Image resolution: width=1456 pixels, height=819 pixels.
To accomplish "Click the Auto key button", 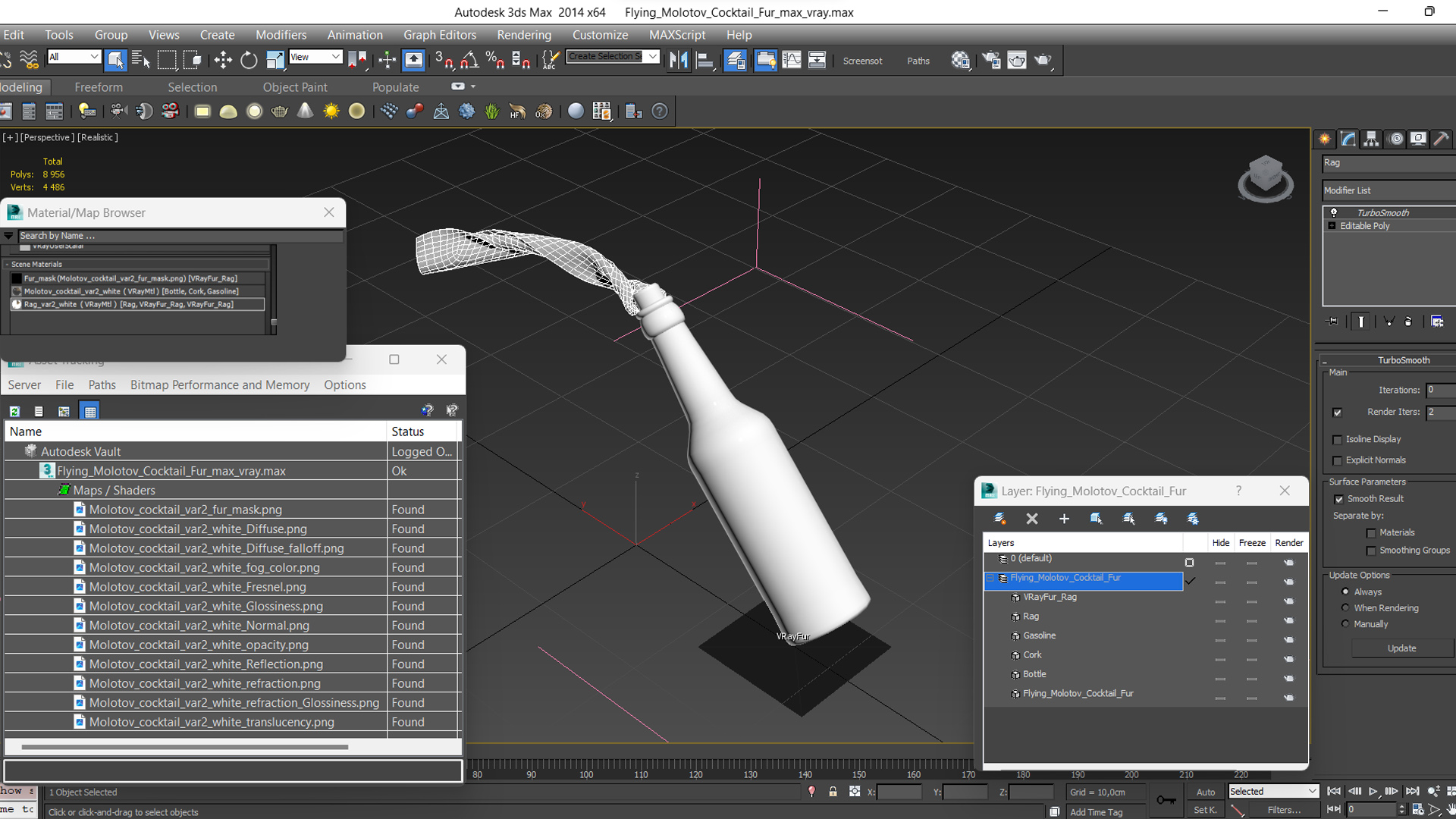I will pos(1206,792).
